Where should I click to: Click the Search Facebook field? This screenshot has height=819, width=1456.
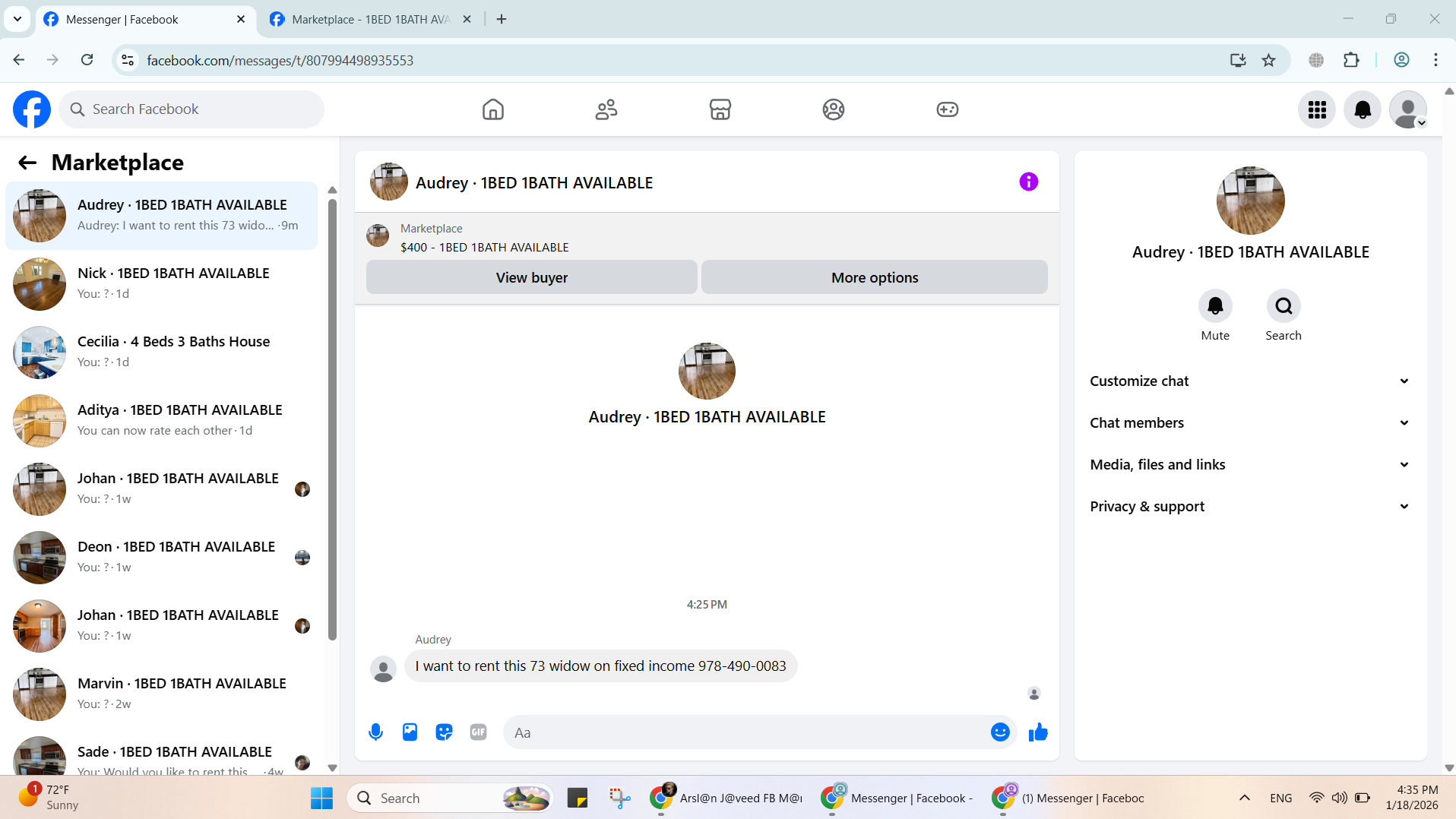[x=191, y=109]
